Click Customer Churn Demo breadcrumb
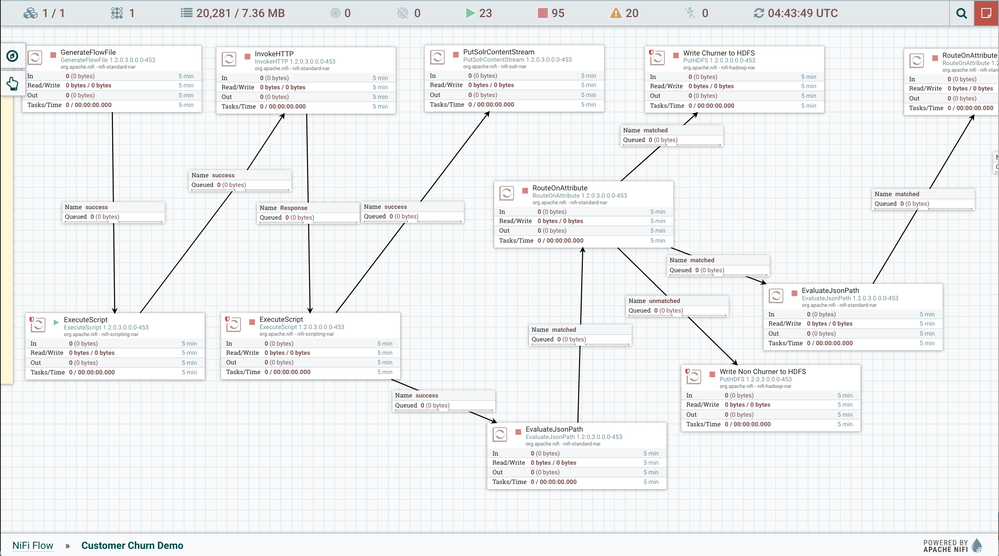This screenshot has height=556, width=999. 132,545
